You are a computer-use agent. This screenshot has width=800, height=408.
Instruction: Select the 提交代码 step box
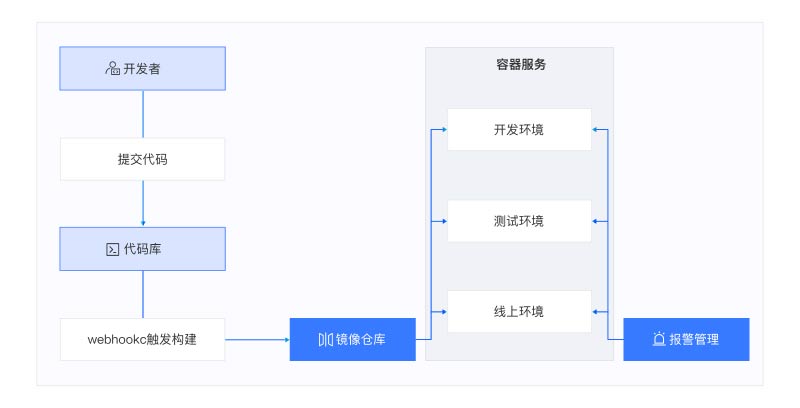pyautogui.click(x=143, y=159)
